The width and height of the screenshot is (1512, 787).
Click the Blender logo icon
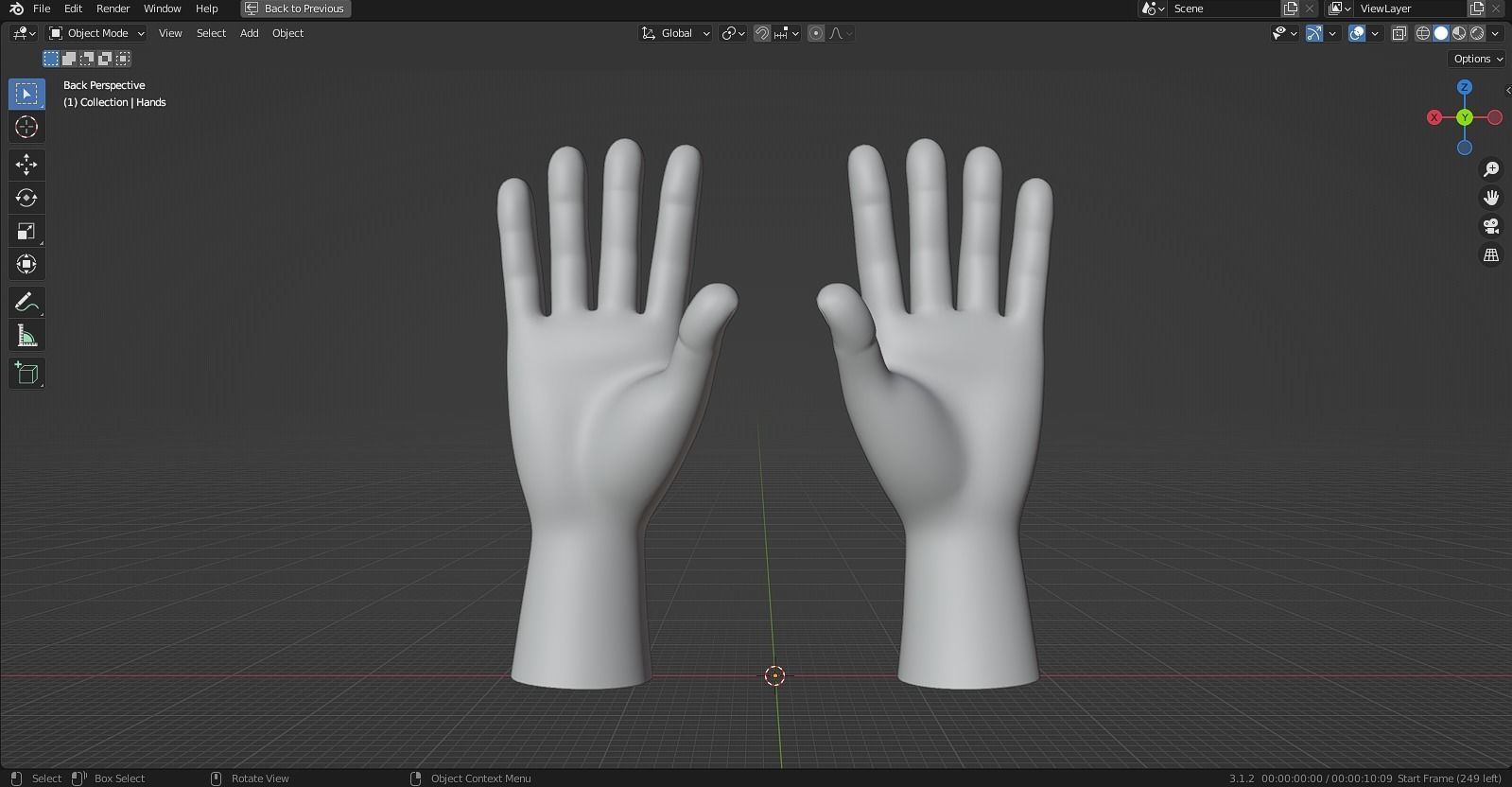tap(16, 9)
